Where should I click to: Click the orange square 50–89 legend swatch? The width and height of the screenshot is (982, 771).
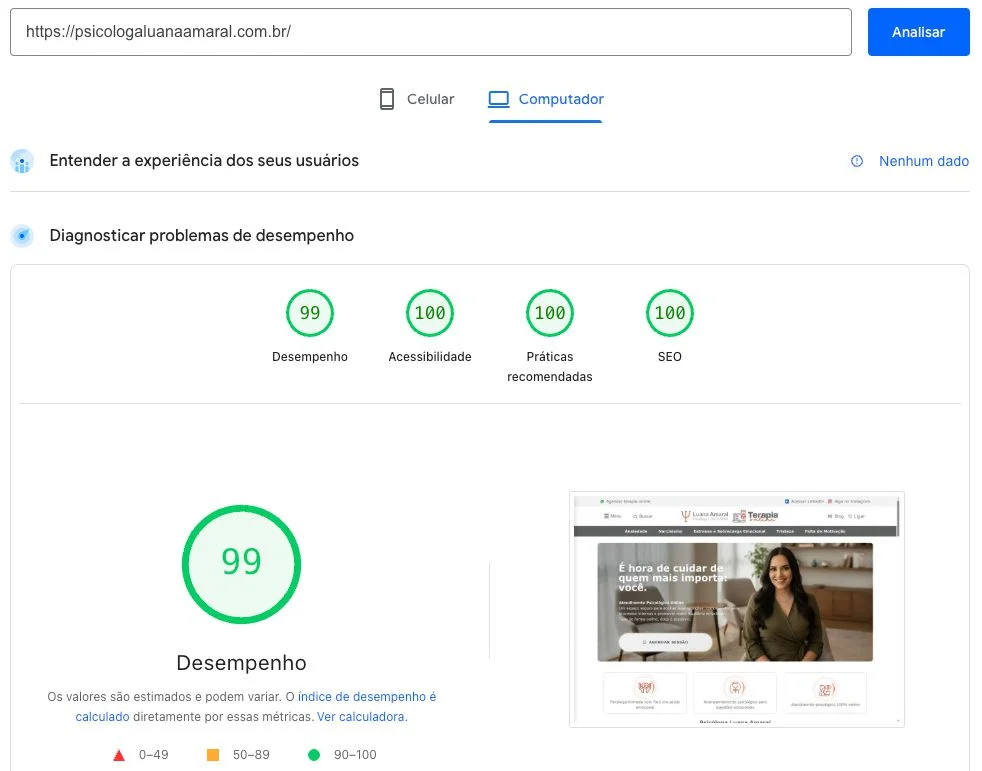[x=213, y=755]
